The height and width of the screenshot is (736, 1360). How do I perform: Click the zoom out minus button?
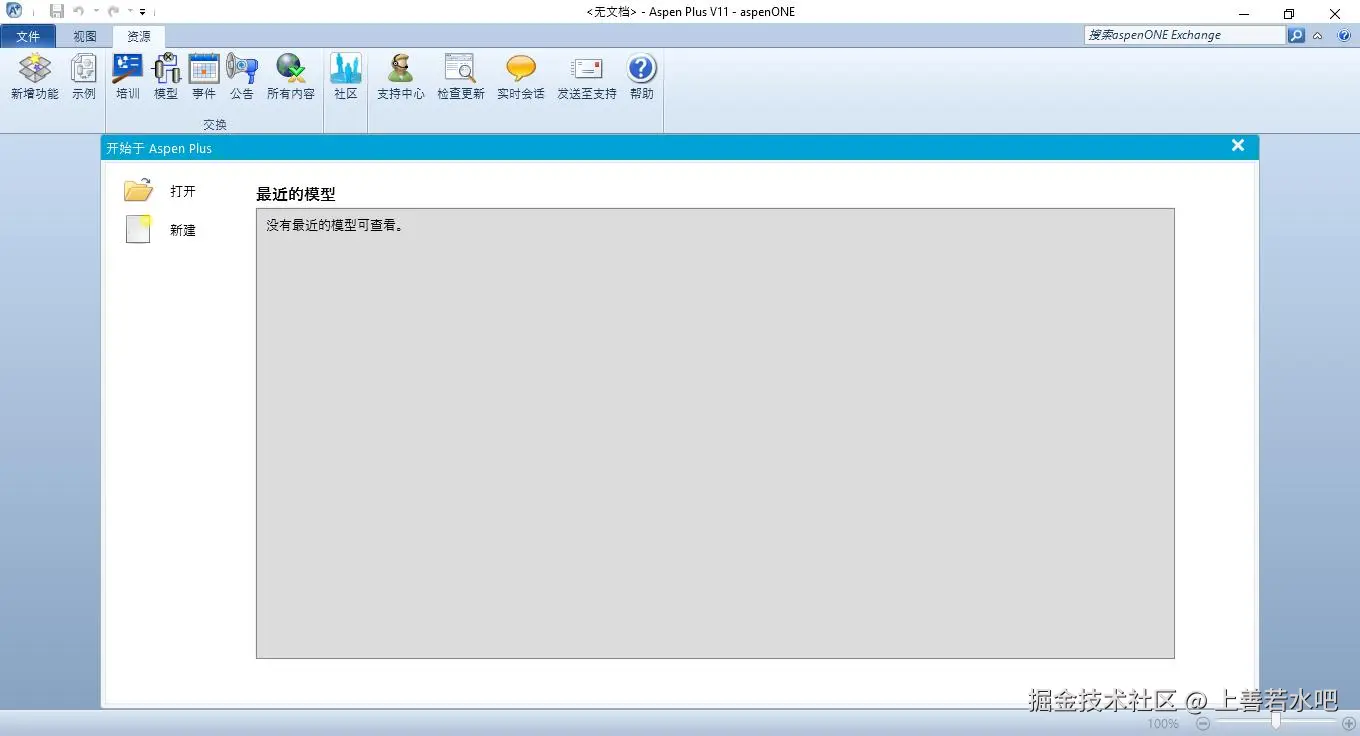(x=1204, y=723)
